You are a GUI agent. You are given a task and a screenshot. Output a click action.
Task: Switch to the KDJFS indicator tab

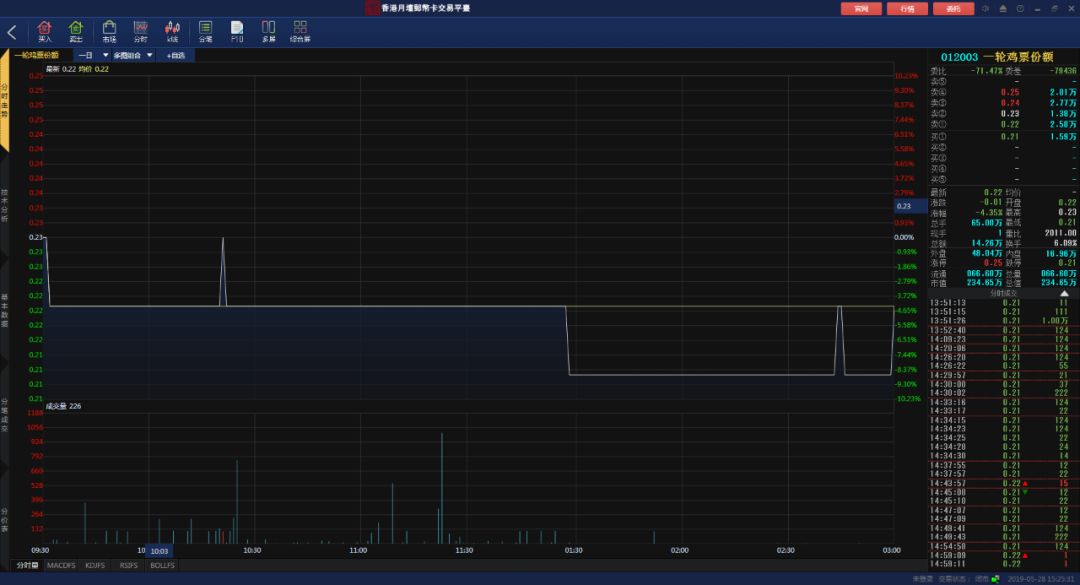95,565
